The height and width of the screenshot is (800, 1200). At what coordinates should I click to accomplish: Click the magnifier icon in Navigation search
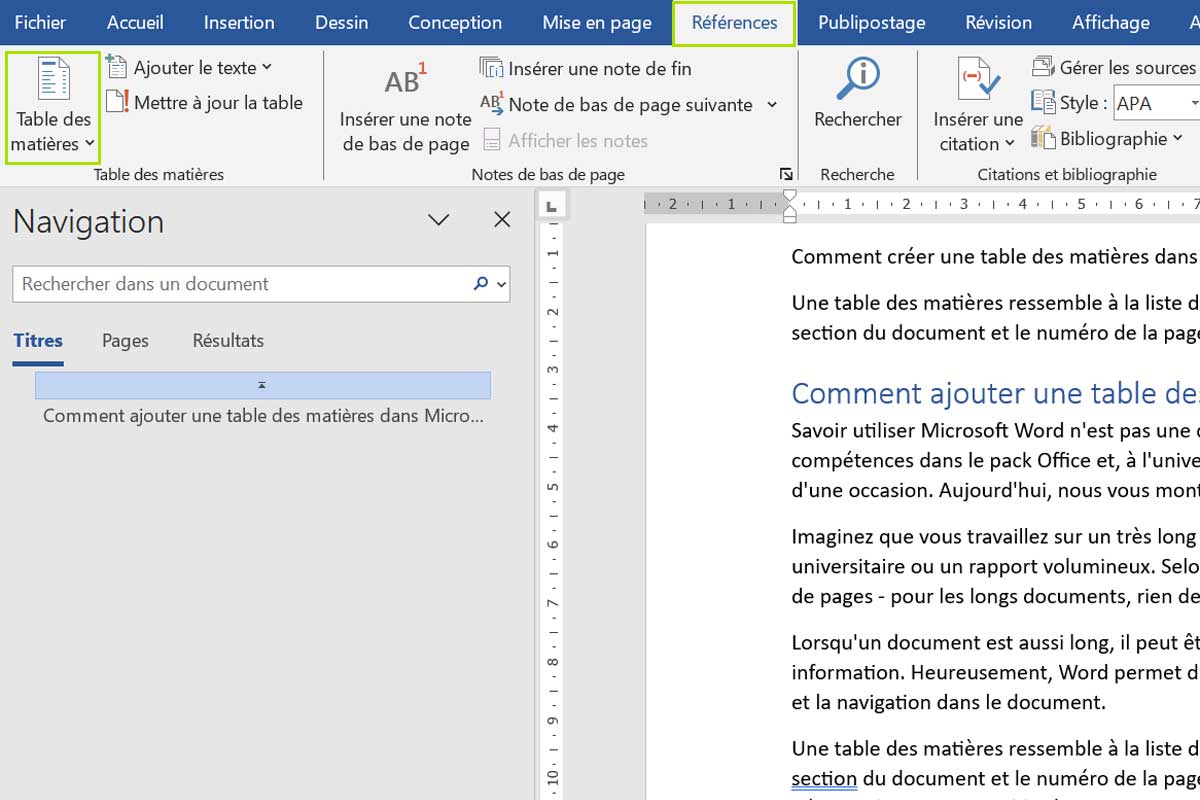479,284
